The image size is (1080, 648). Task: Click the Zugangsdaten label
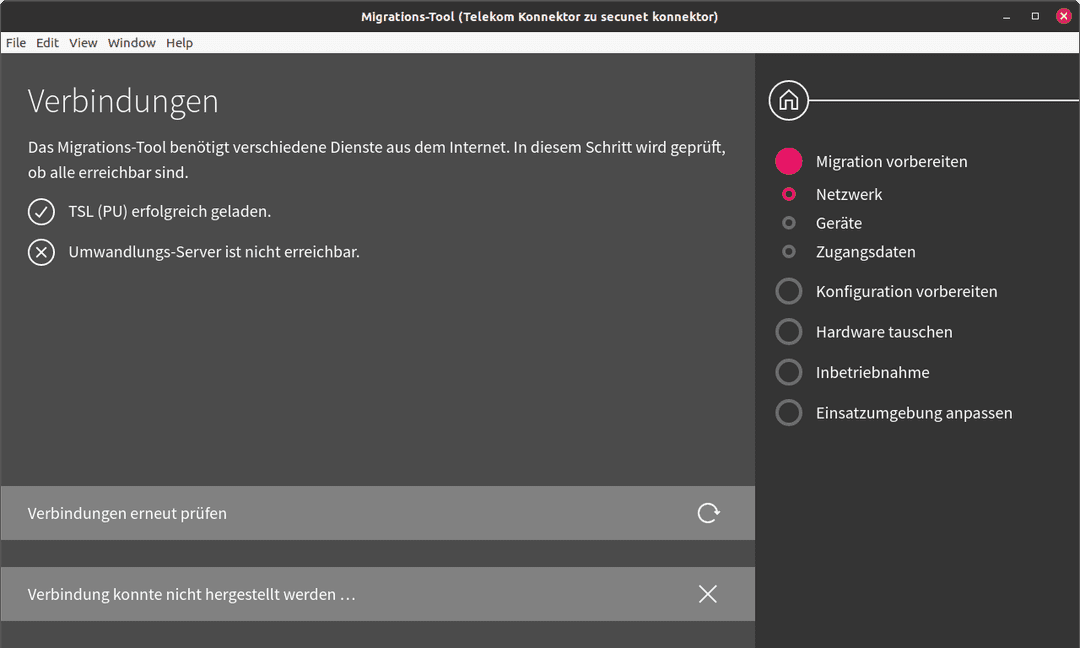tap(866, 252)
